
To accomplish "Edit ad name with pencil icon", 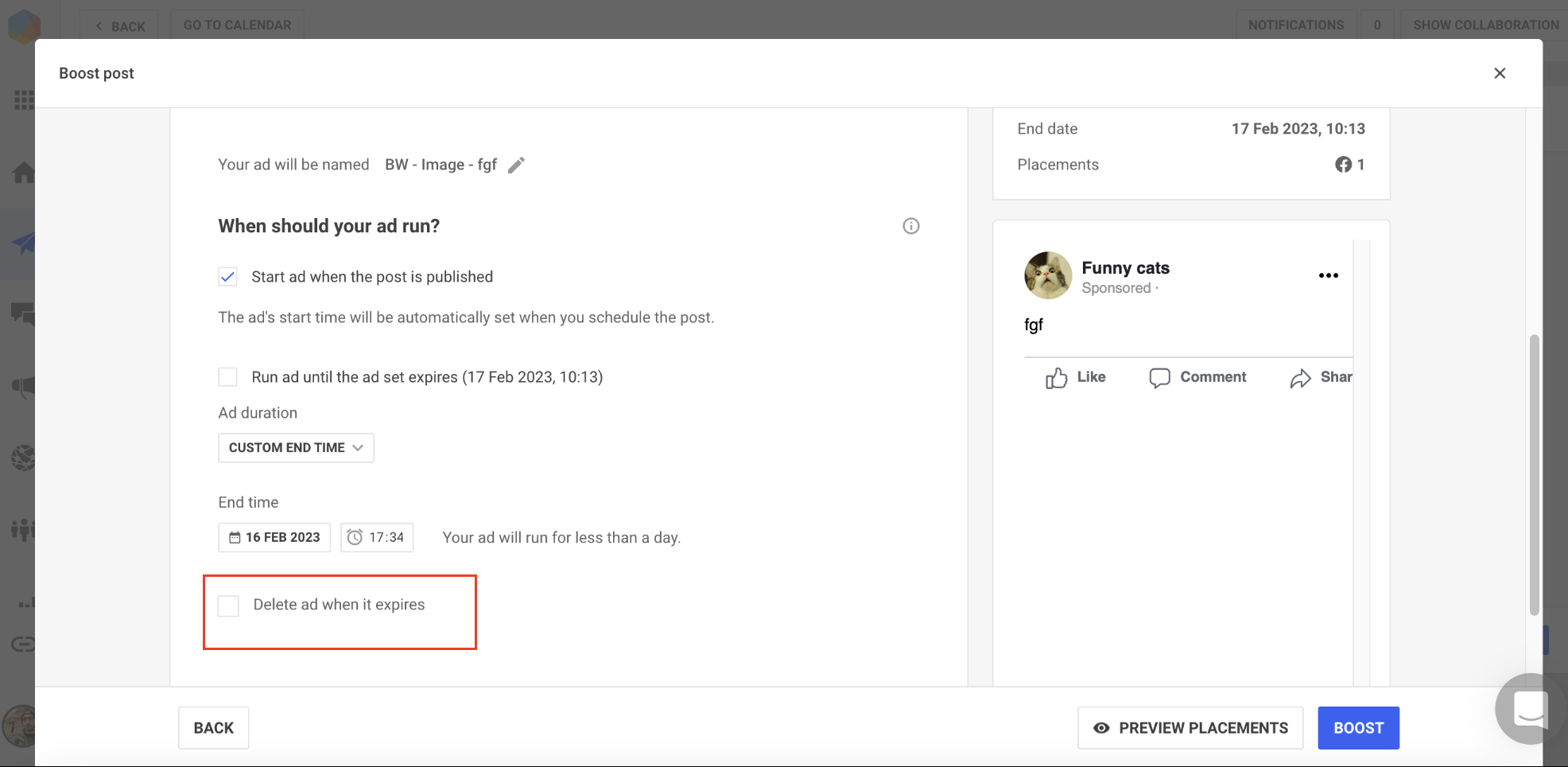I will coord(516,165).
